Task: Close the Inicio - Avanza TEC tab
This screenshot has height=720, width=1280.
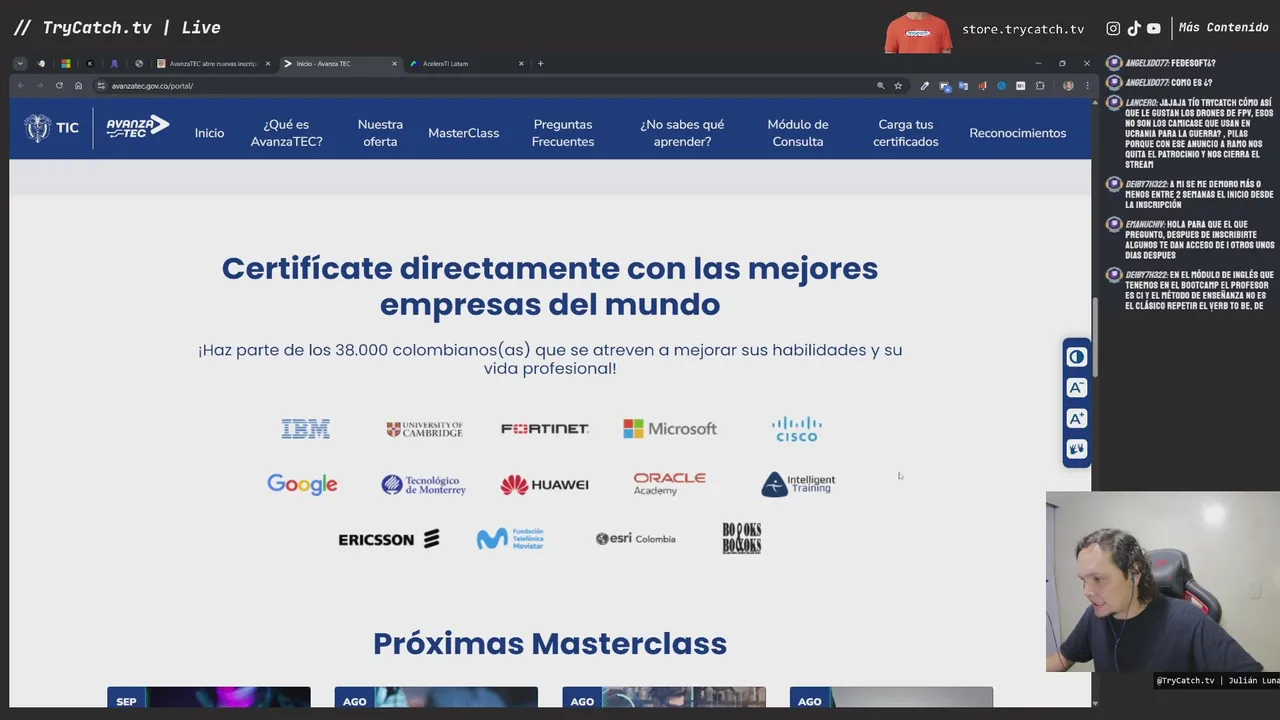Action: pos(394,63)
